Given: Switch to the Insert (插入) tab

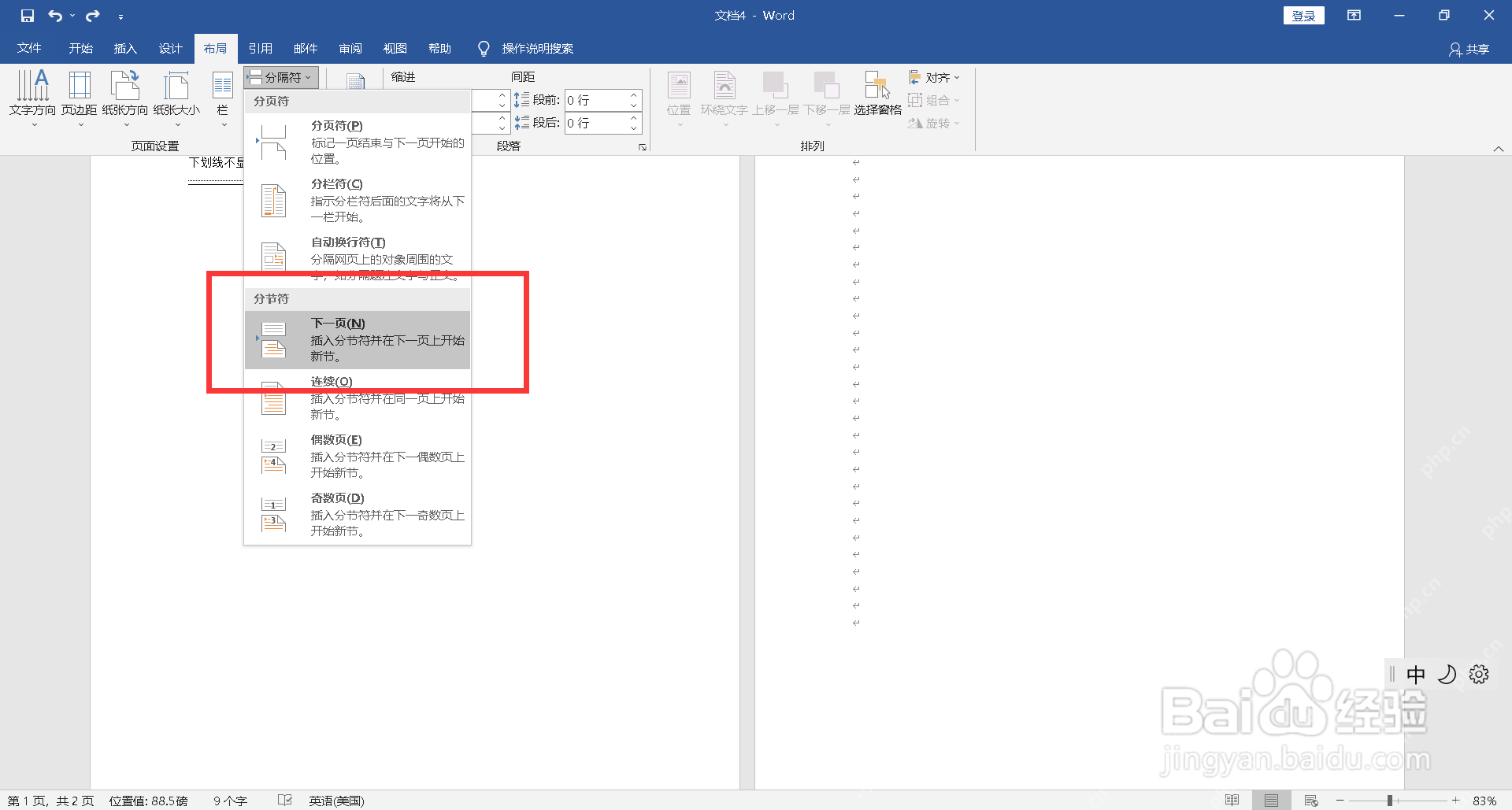Looking at the screenshot, I should point(125,49).
